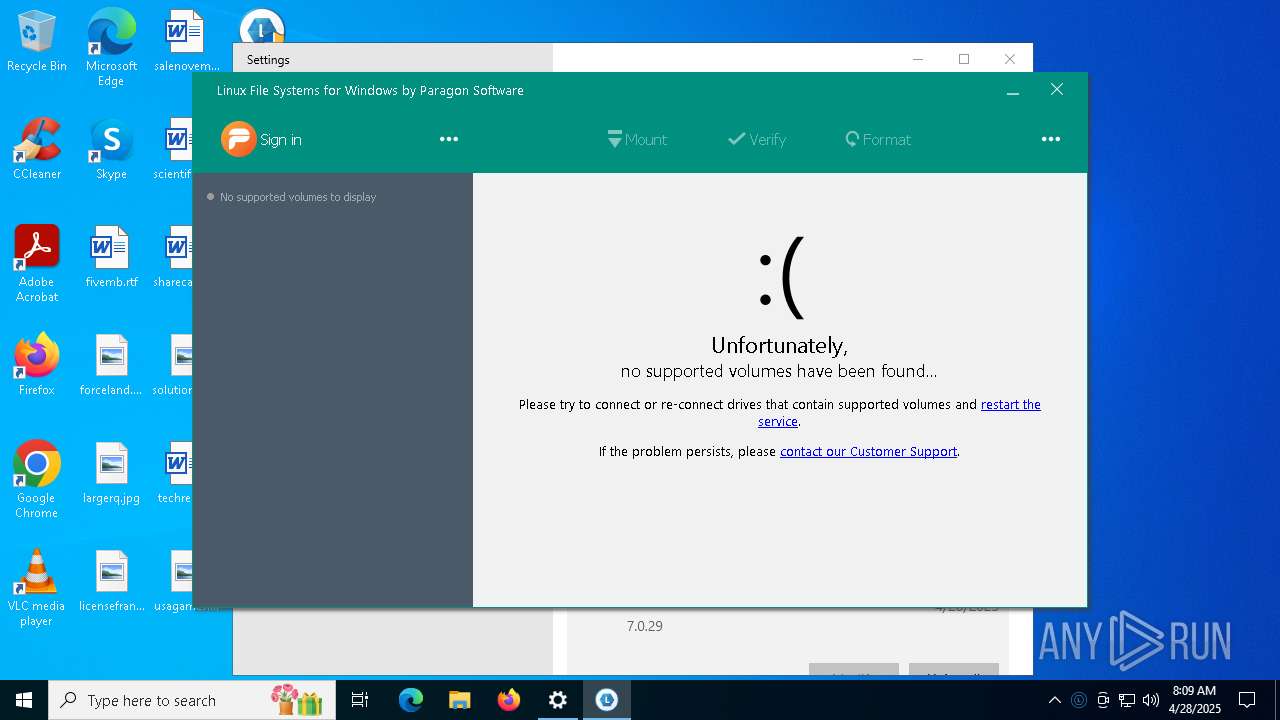The width and height of the screenshot is (1280, 720).
Task: Select largerq.jpg desktop file
Action: pyautogui.click(x=111, y=473)
